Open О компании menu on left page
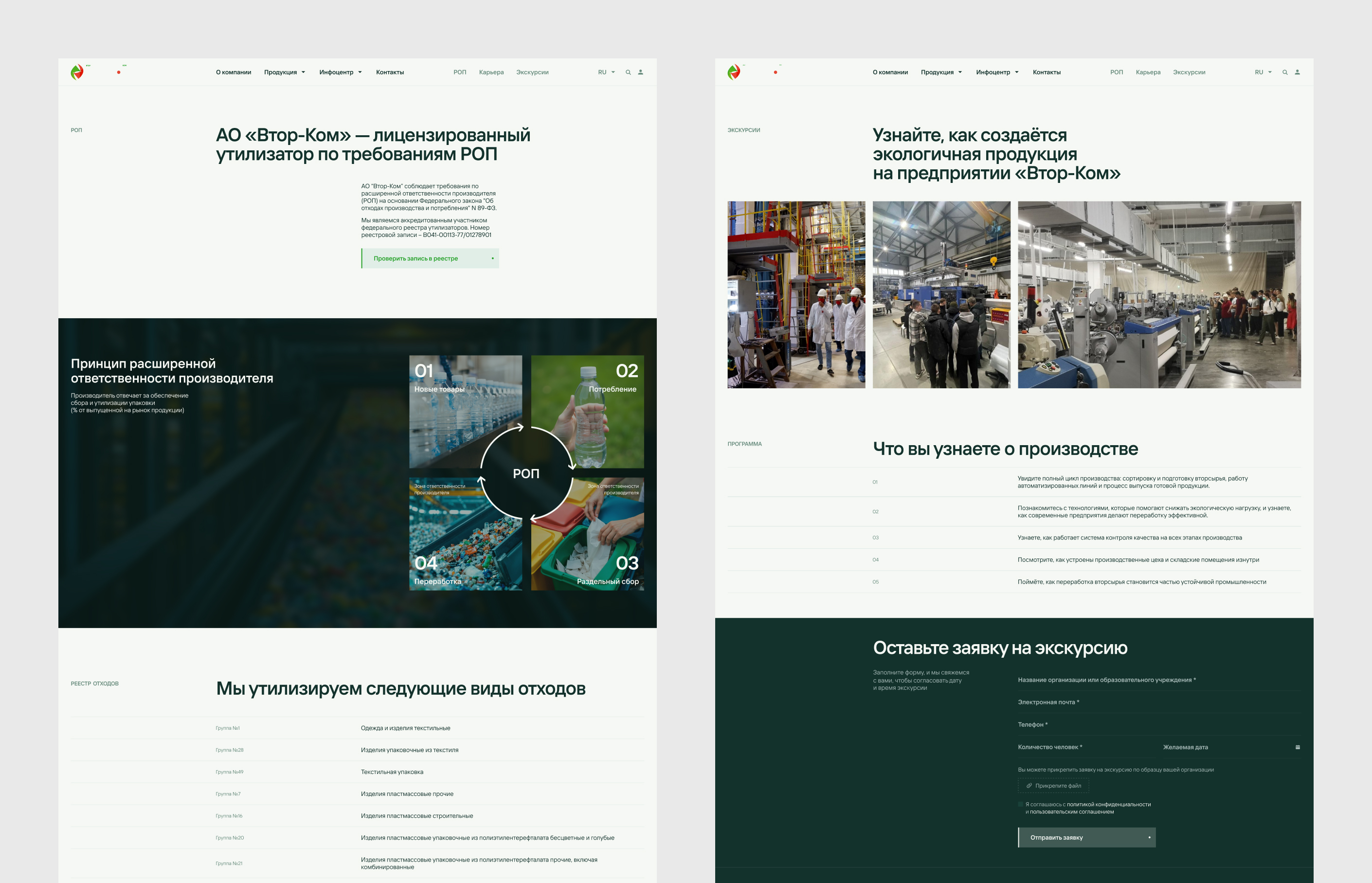This screenshot has height=883, width=1372. click(x=234, y=72)
